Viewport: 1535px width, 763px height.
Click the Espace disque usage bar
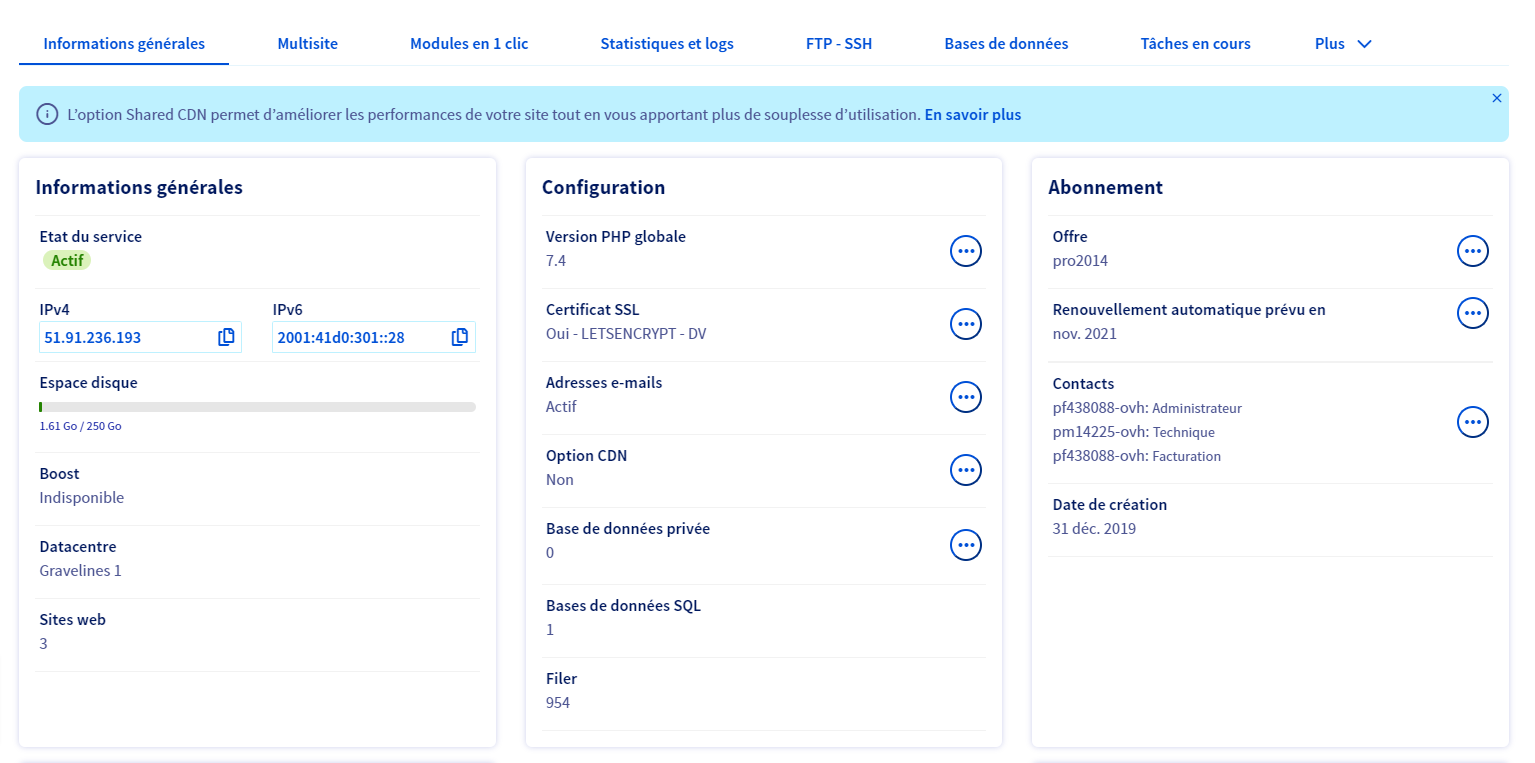coord(257,407)
